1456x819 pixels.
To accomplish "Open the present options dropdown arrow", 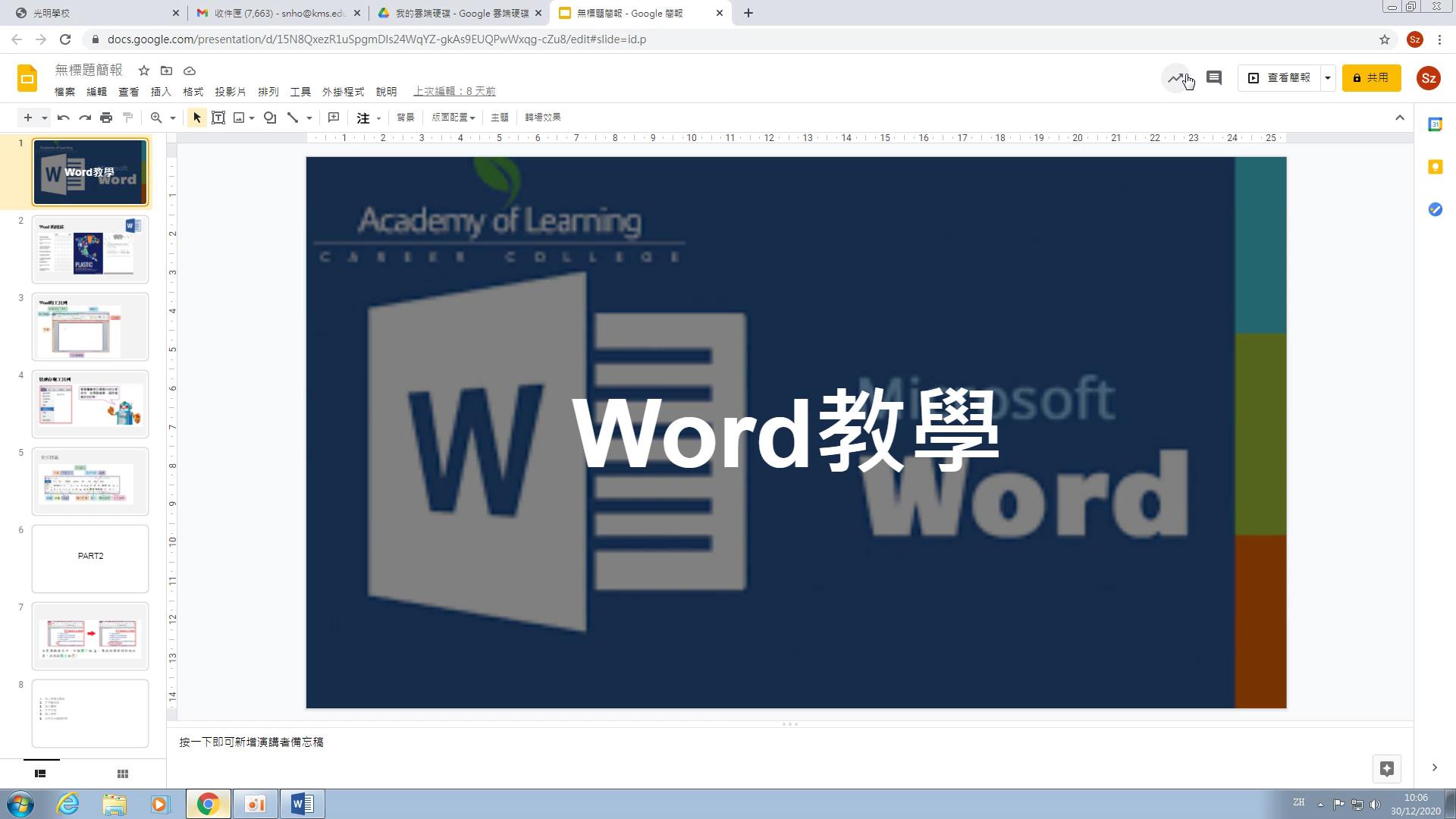I will point(1327,78).
